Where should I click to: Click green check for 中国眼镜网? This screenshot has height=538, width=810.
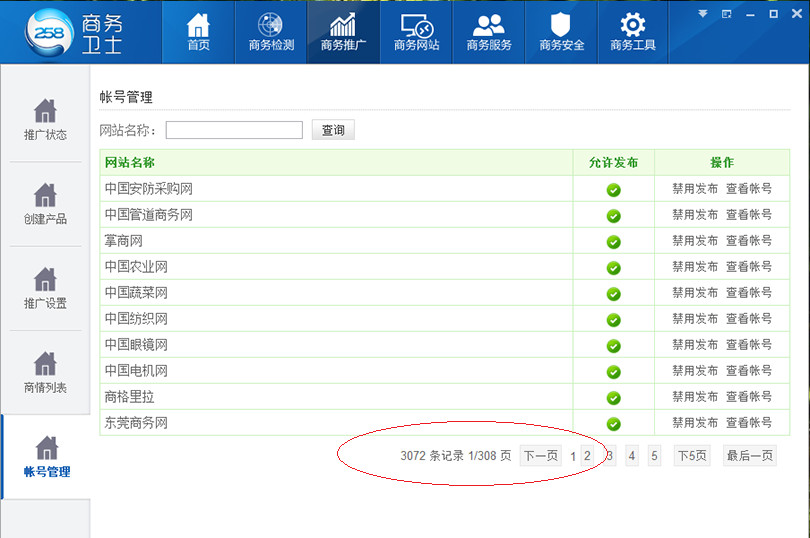(614, 346)
